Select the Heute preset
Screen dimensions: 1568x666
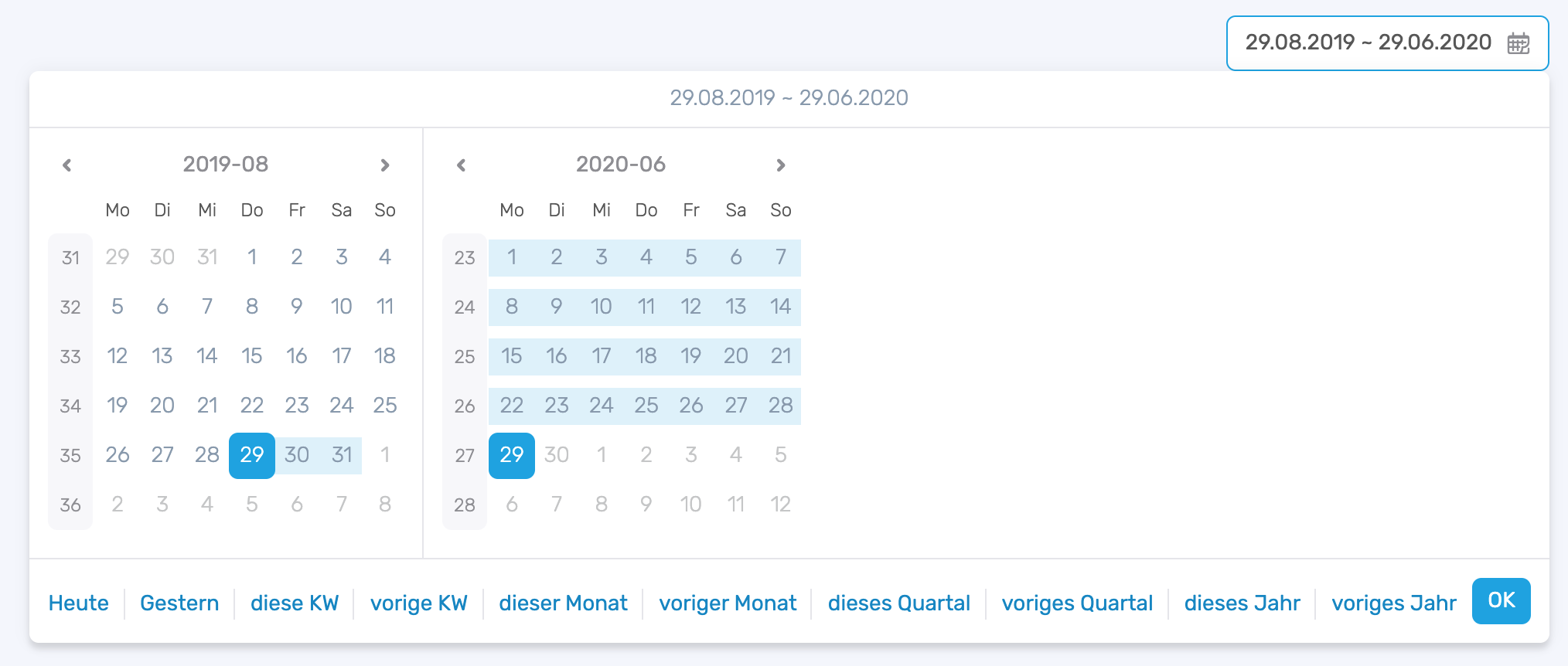click(x=78, y=603)
